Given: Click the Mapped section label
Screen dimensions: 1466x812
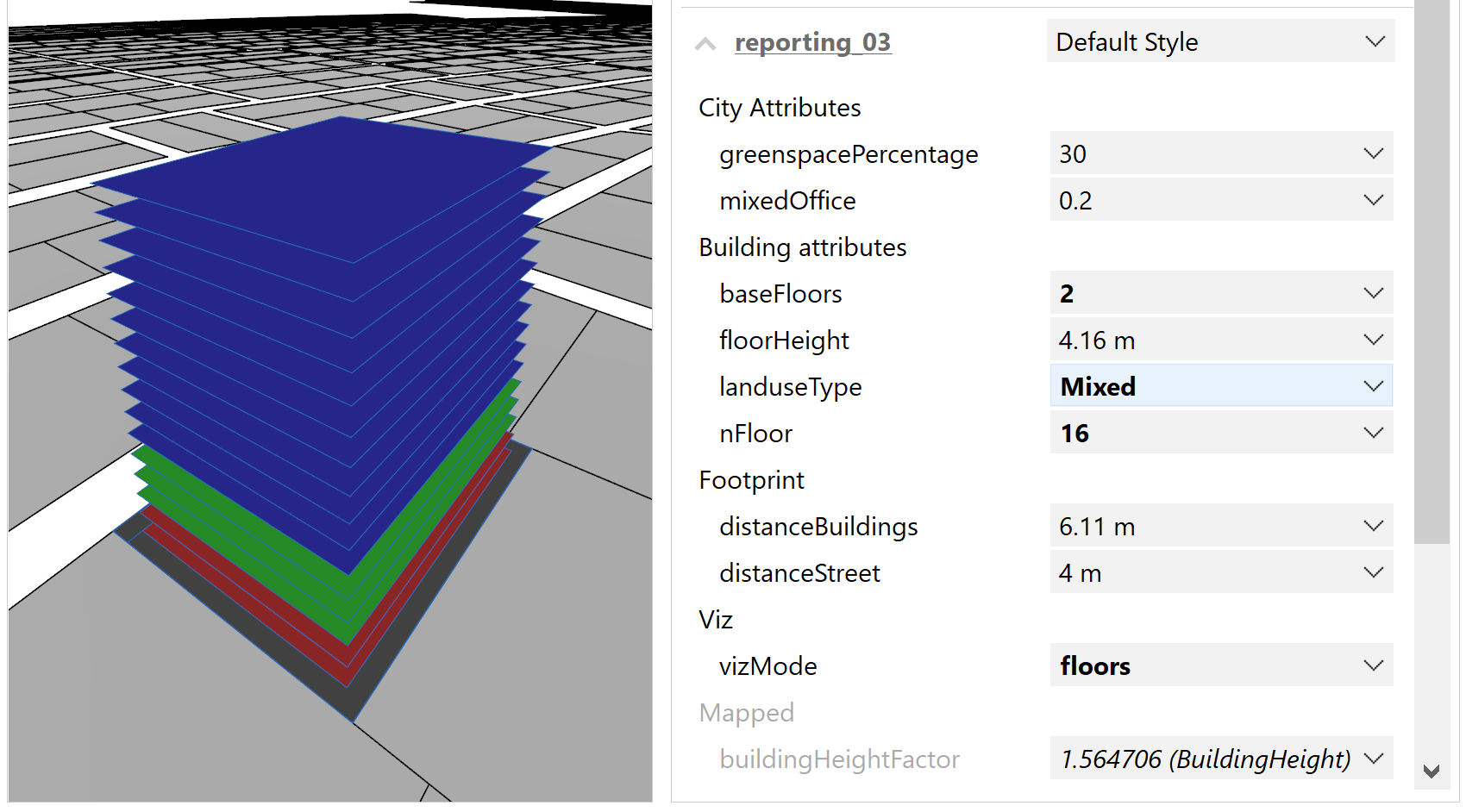Looking at the screenshot, I should (x=746, y=713).
